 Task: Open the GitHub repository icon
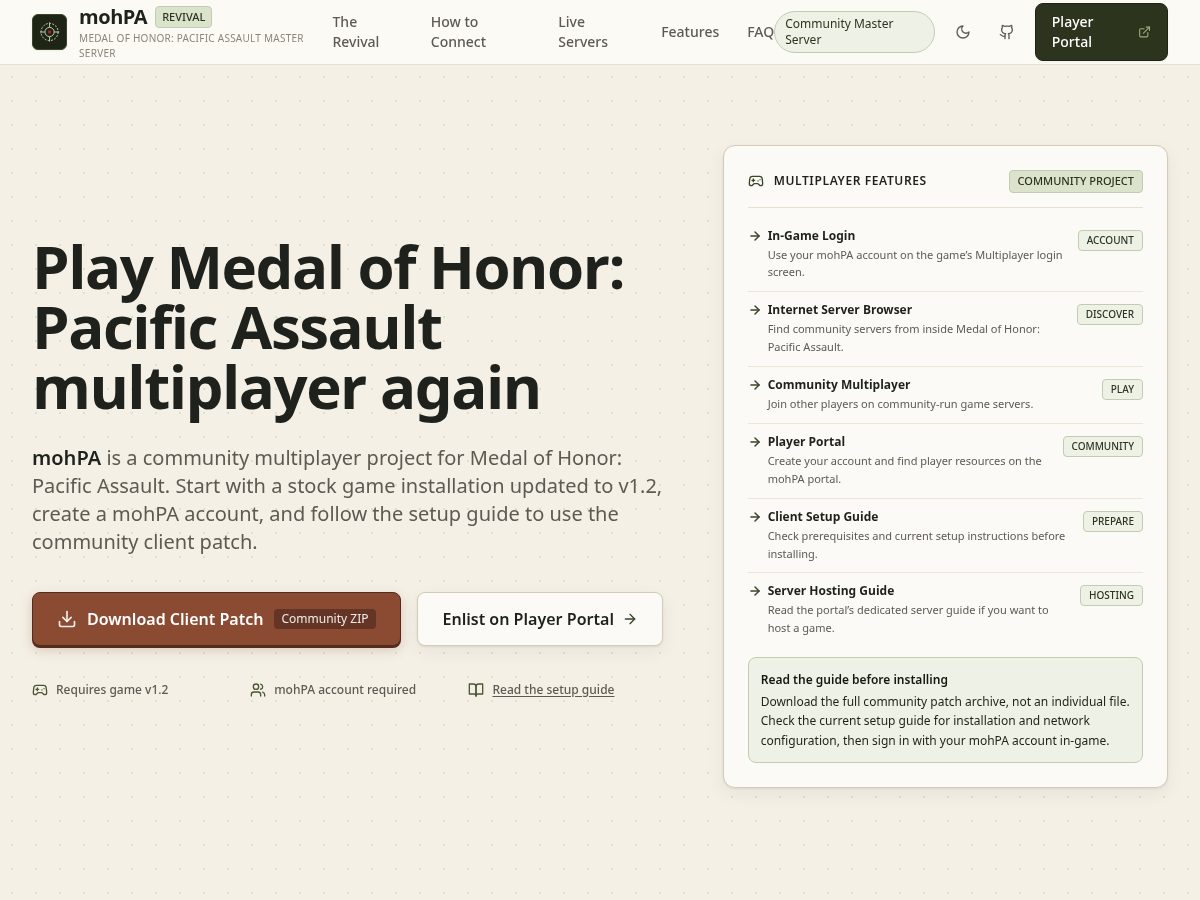pyautogui.click(x=1007, y=32)
